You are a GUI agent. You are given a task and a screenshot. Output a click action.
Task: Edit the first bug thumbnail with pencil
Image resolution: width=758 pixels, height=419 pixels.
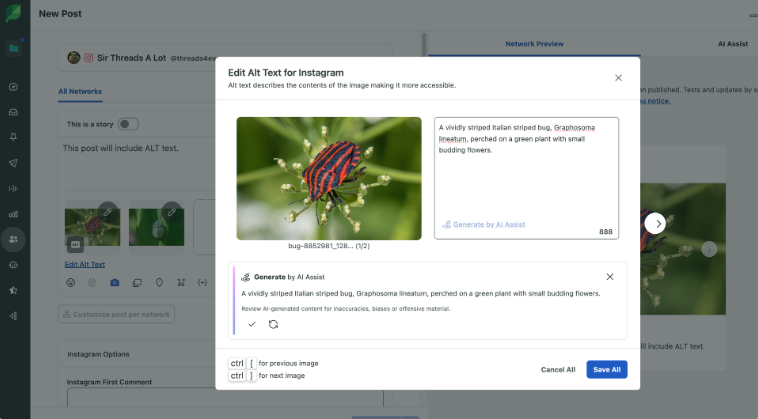[x=107, y=212]
